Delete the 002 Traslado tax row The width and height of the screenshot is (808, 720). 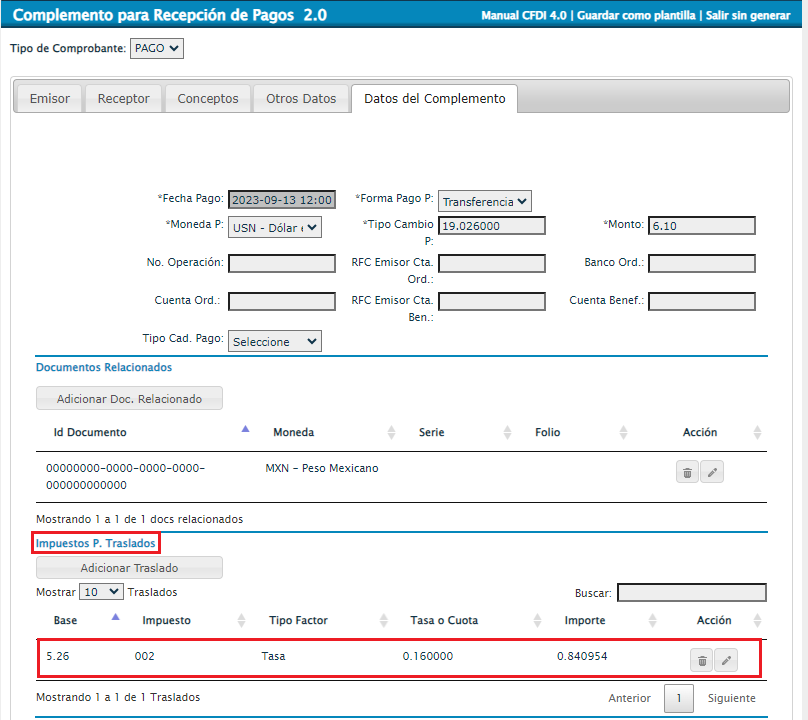point(702,660)
